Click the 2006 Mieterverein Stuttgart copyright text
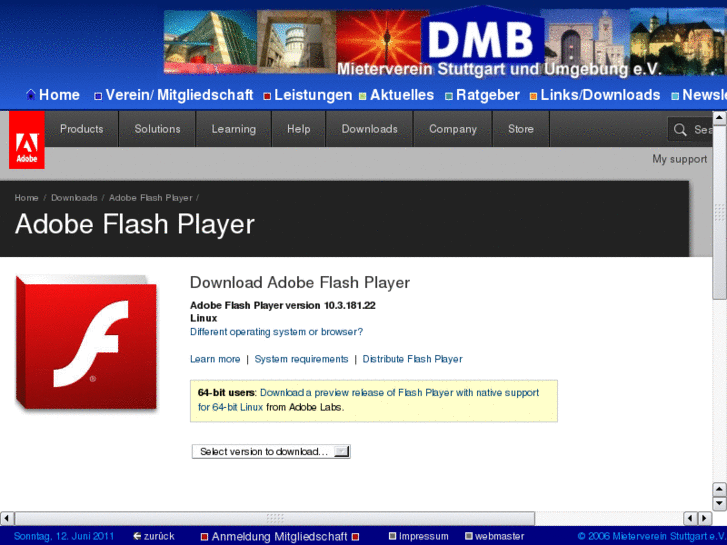The height and width of the screenshot is (545, 727). point(651,536)
